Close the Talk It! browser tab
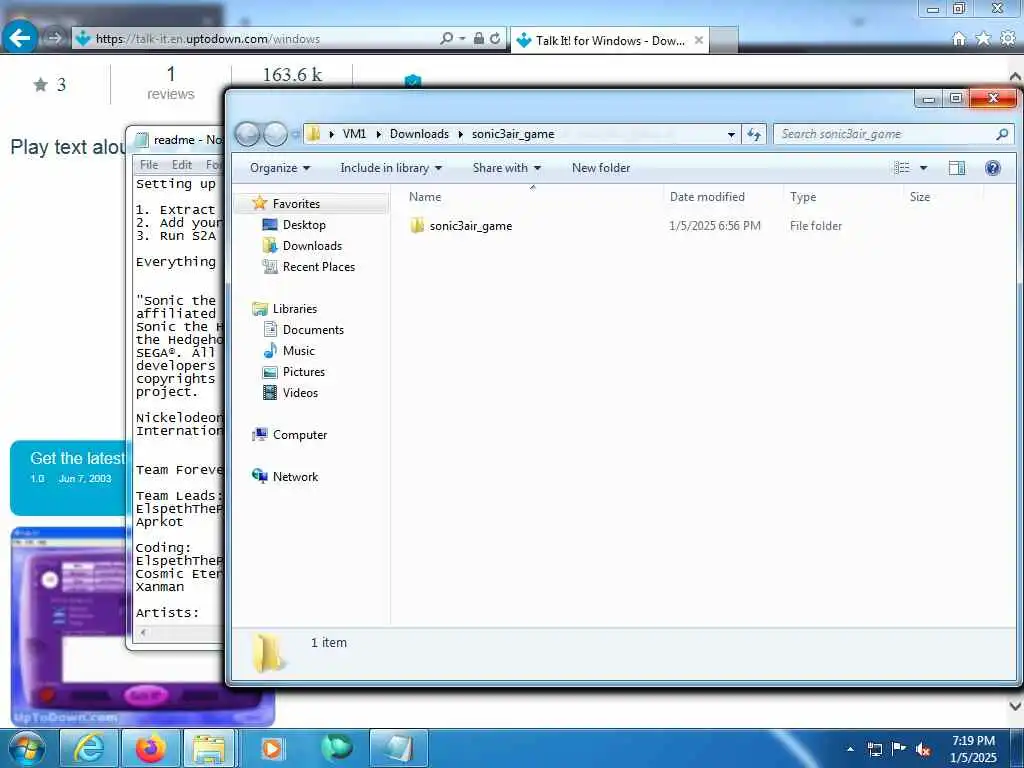The height and width of the screenshot is (768, 1024). (x=698, y=40)
